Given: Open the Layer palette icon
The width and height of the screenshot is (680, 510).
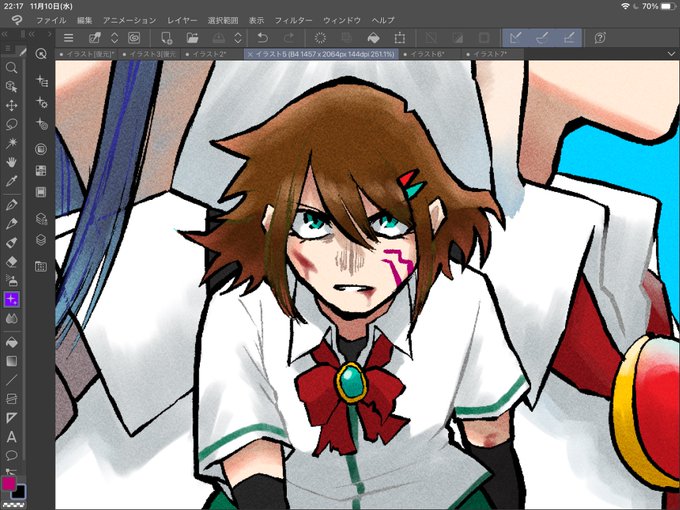Looking at the screenshot, I should [41, 240].
